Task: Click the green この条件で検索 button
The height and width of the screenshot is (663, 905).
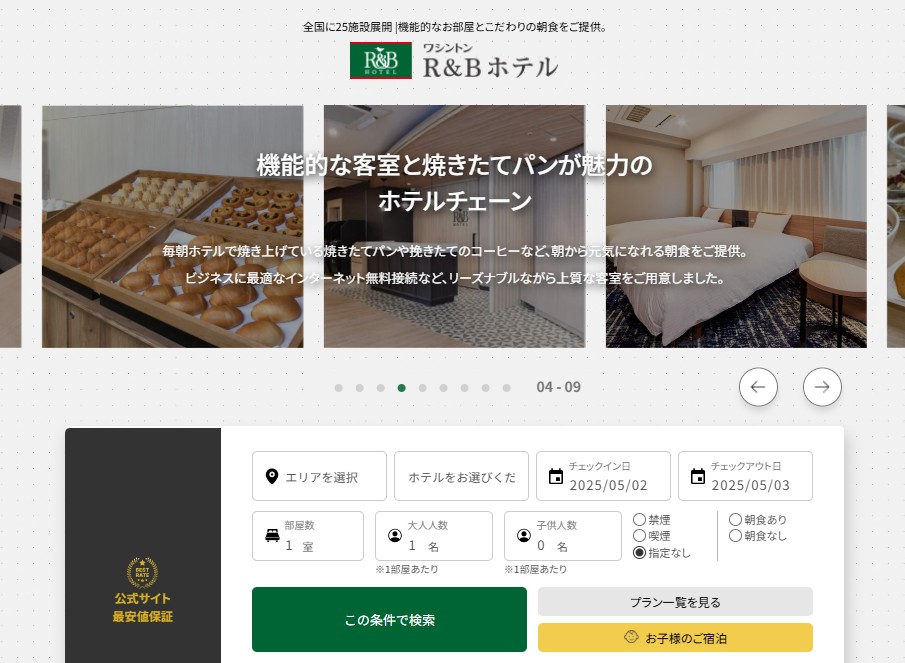Action: [x=390, y=620]
